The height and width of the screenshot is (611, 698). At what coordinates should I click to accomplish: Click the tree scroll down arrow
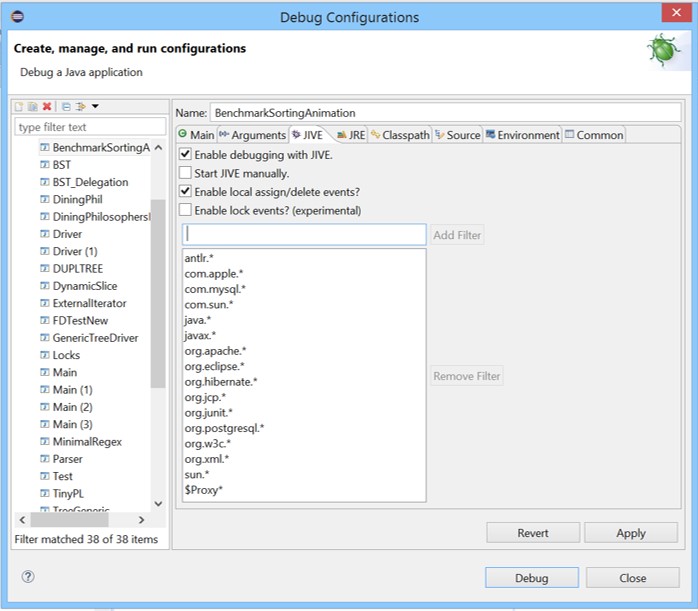click(x=158, y=504)
